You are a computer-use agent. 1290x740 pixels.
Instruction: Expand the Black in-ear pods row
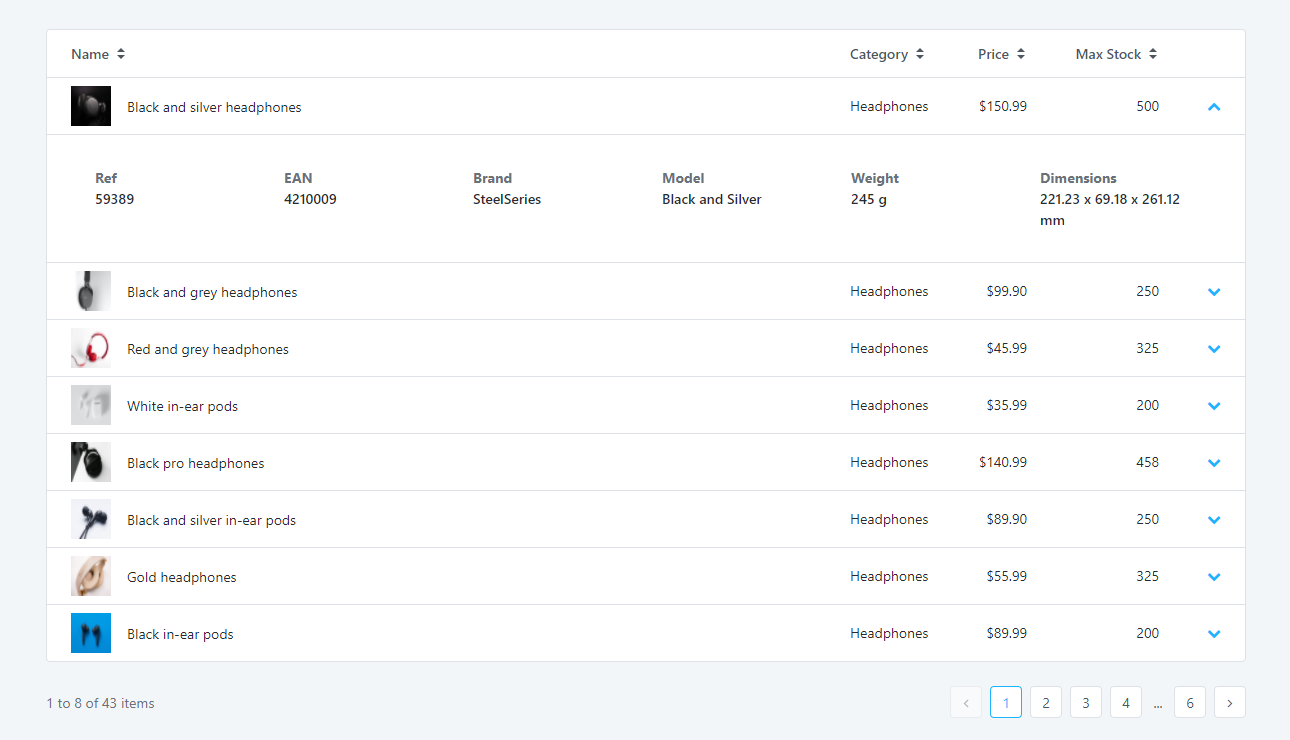1214,633
